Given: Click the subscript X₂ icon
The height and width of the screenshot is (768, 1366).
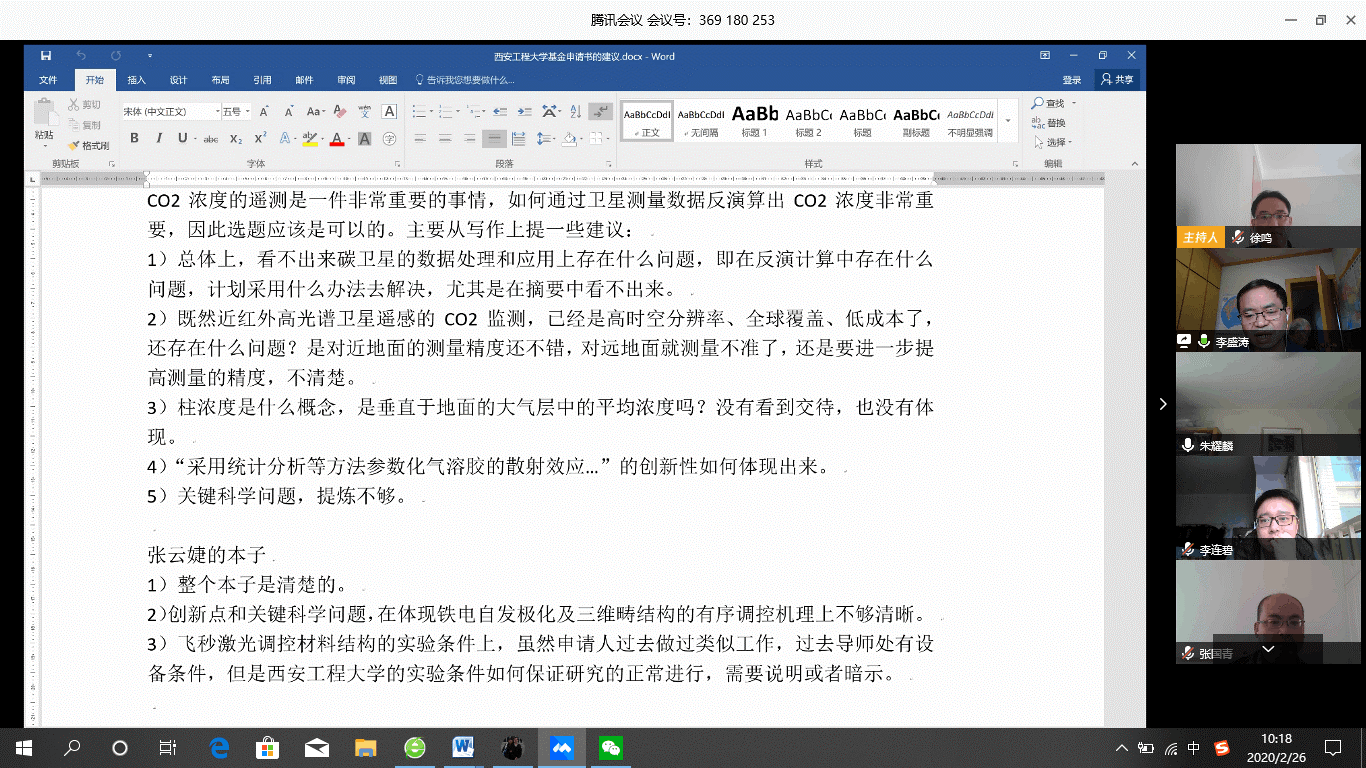Looking at the screenshot, I should coord(236,139).
